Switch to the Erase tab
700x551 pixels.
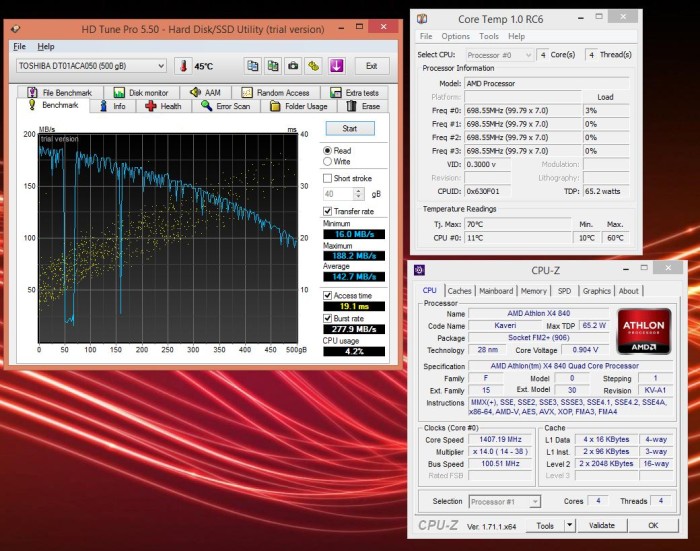pos(363,106)
